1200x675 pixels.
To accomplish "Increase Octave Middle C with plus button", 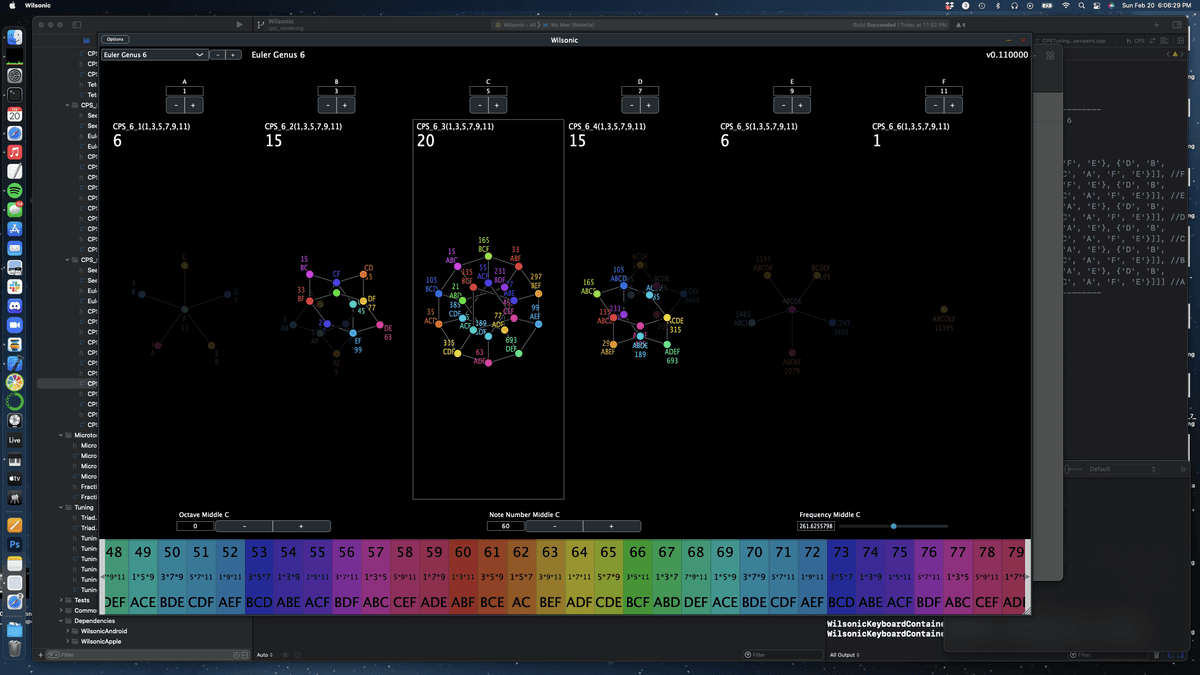I will tap(301, 526).
